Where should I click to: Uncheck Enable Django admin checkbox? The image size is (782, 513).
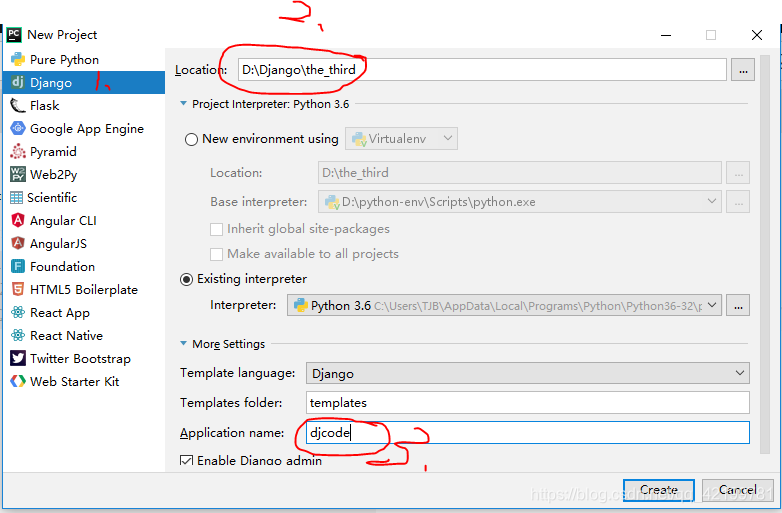[x=187, y=460]
